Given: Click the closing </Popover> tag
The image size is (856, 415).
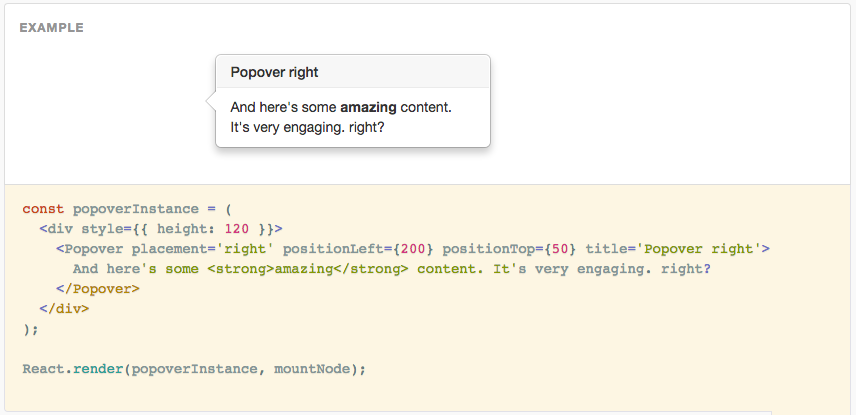Looking at the screenshot, I should point(98,289).
